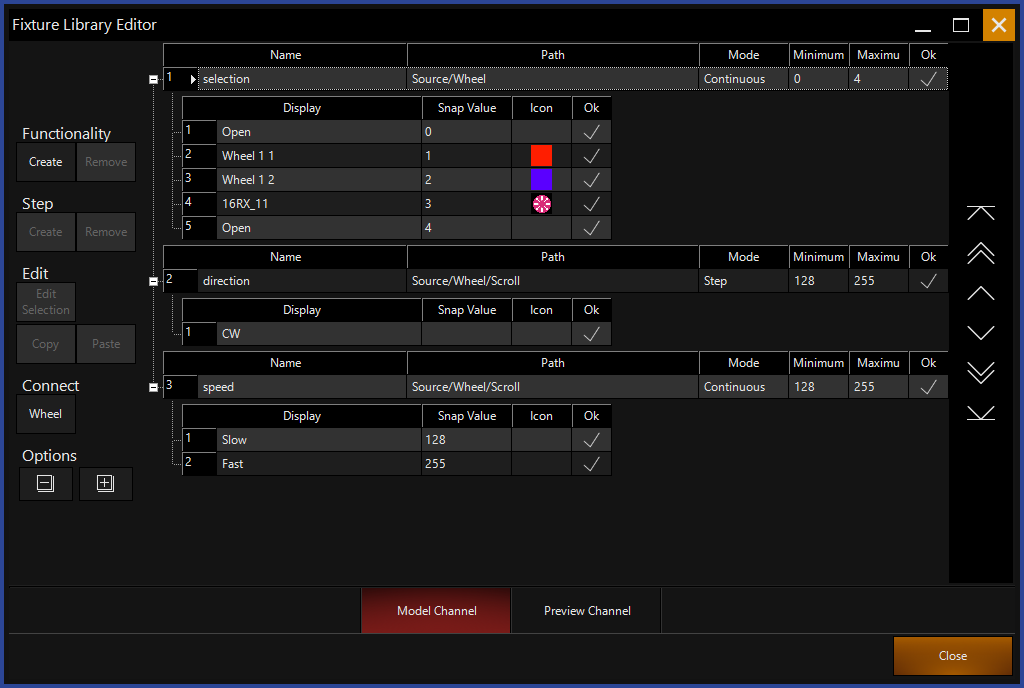Toggle the Ok checkmark for the Fast step
Viewport: 1024px width, 688px height.
[591, 464]
